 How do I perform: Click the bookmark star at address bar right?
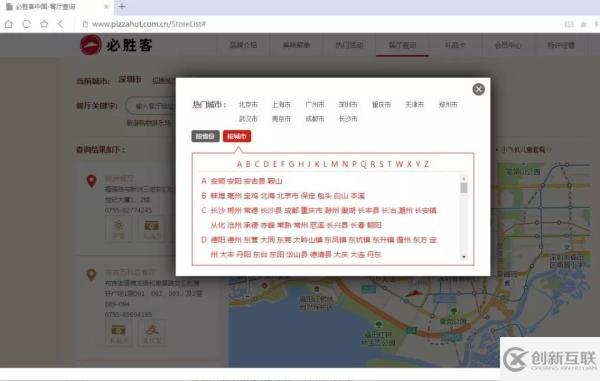point(584,24)
